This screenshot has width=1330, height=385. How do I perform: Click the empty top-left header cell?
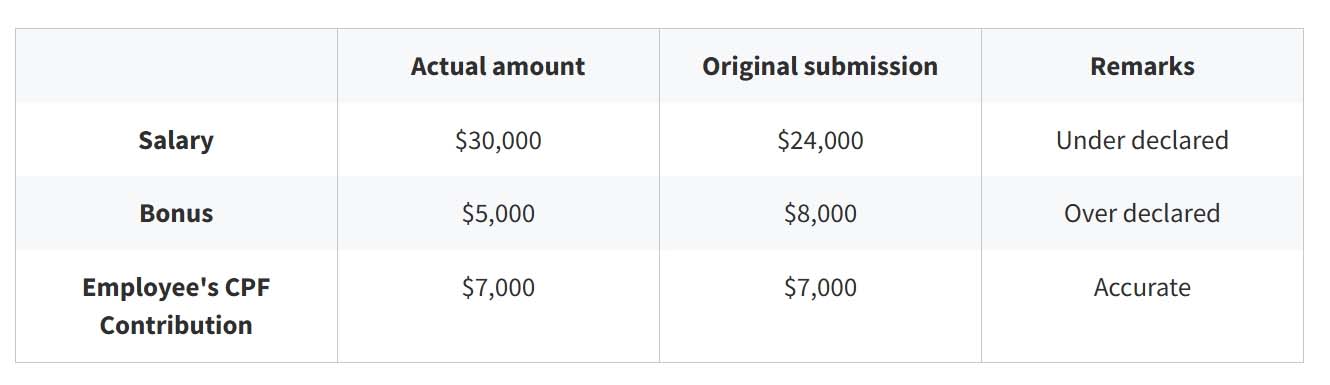176,66
